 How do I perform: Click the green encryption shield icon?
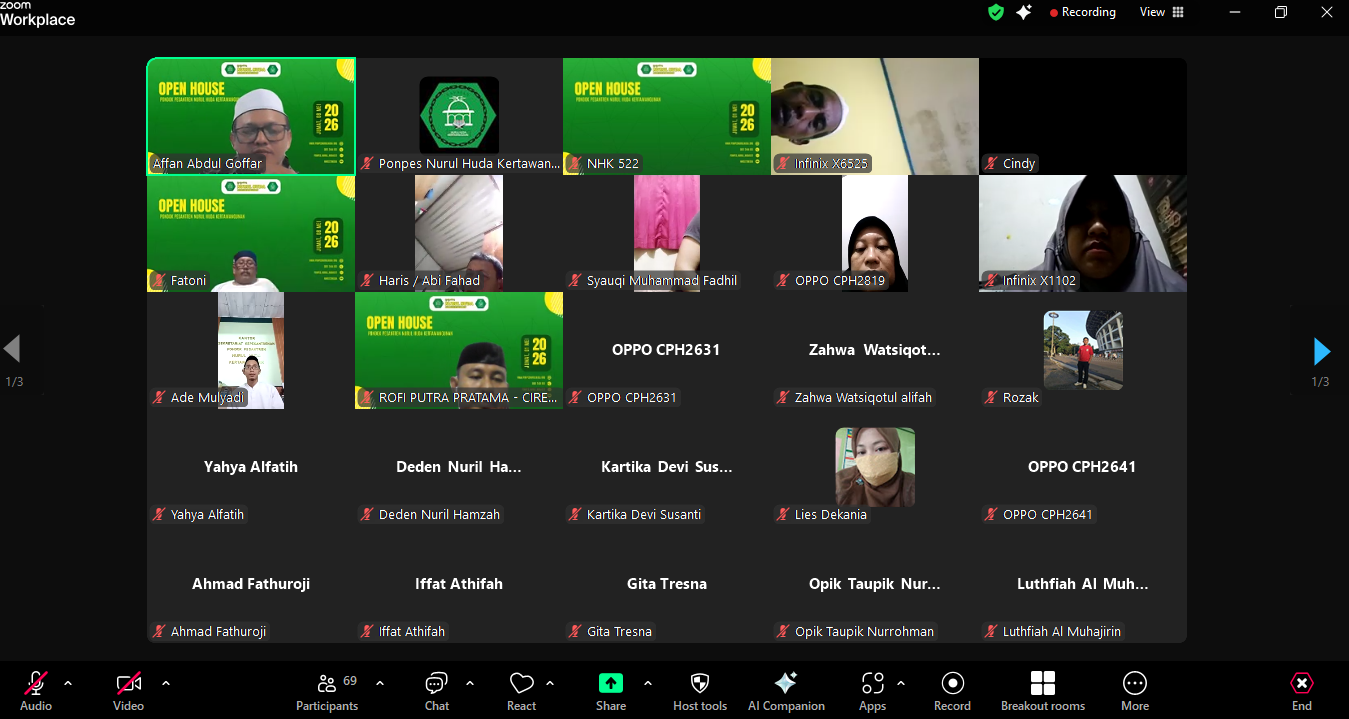[x=995, y=12]
